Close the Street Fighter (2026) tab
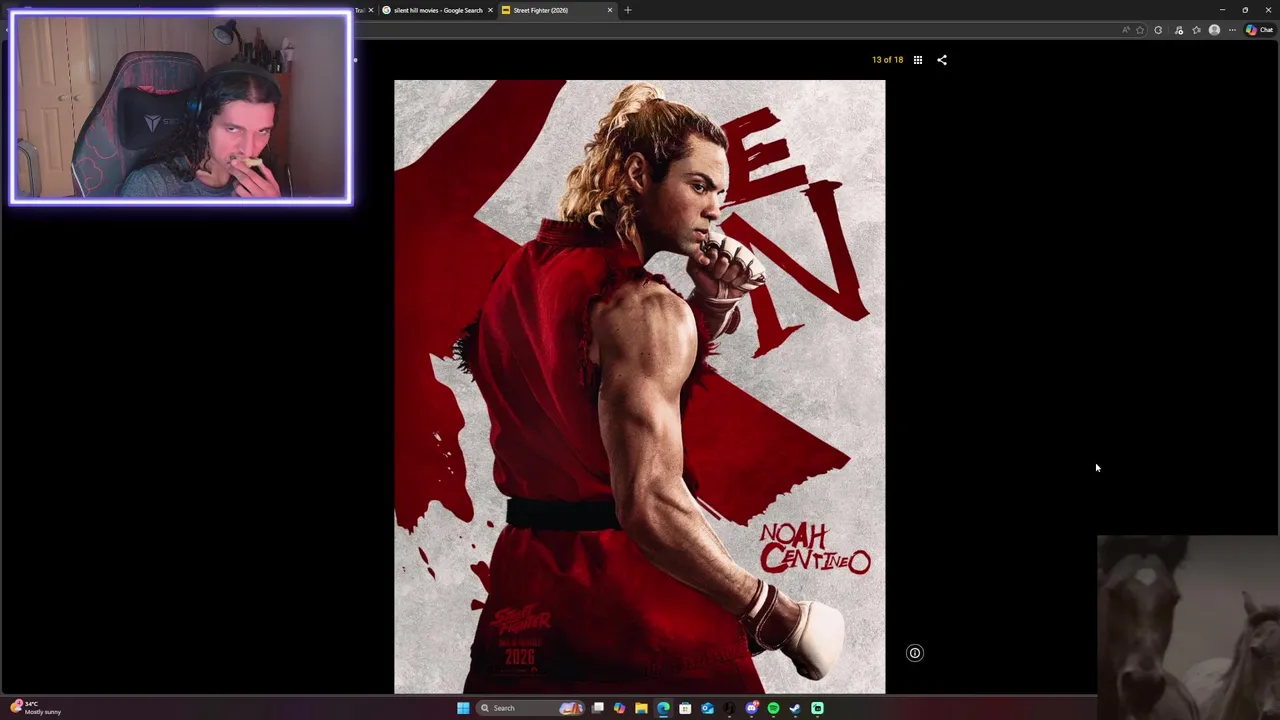 point(609,10)
